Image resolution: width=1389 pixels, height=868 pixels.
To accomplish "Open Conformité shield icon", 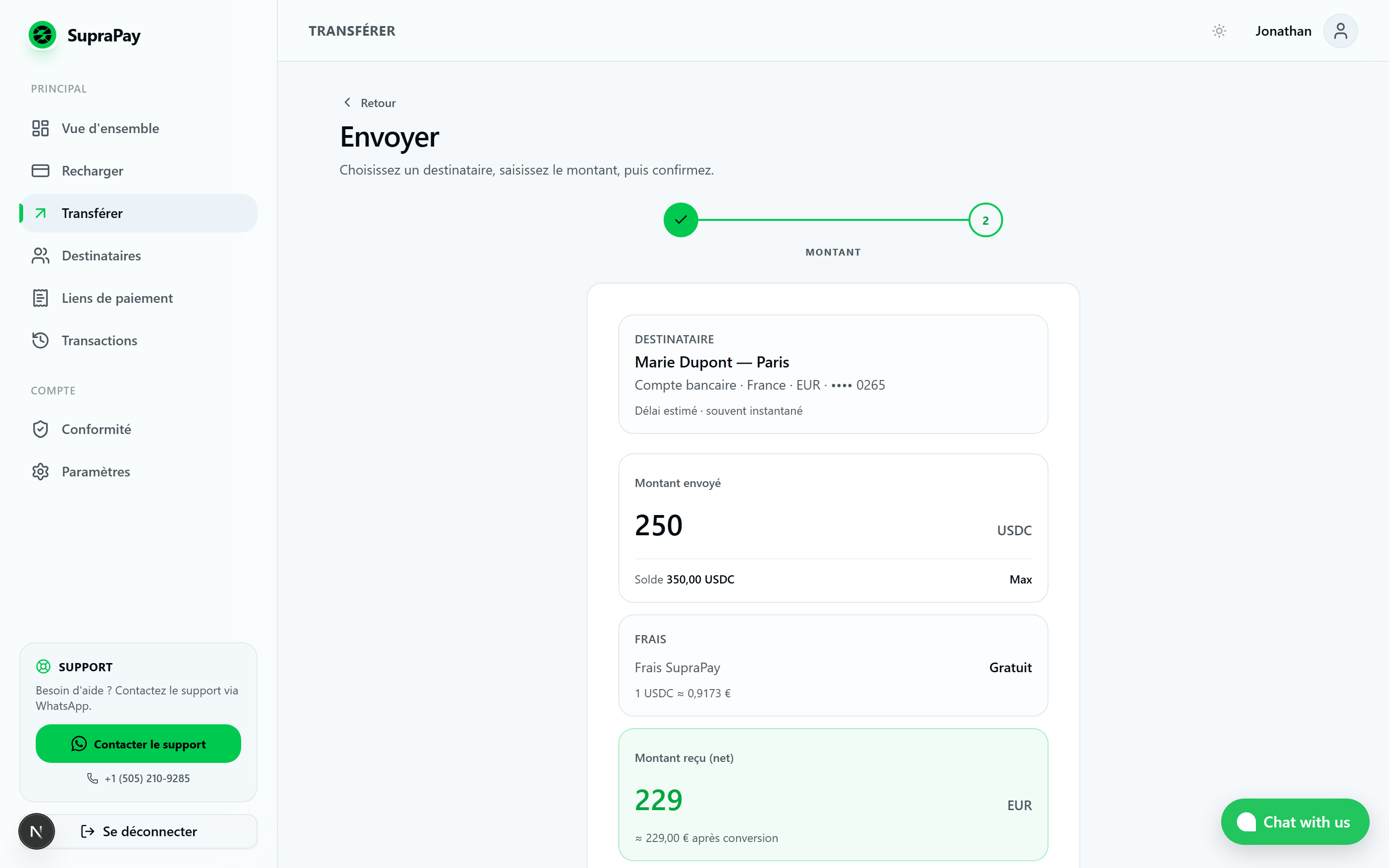I will [x=40, y=429].
